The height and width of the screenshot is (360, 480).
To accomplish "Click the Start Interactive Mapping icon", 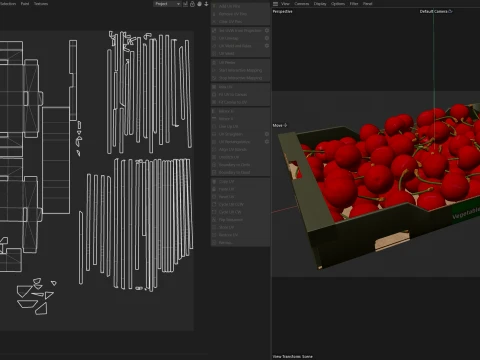I will (214, 70).
